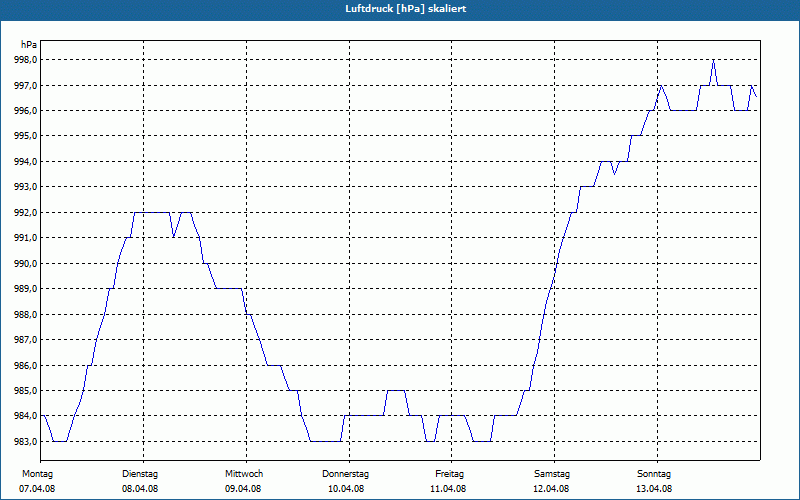Click the 989,0 axis value

click(x=25, y=289)
